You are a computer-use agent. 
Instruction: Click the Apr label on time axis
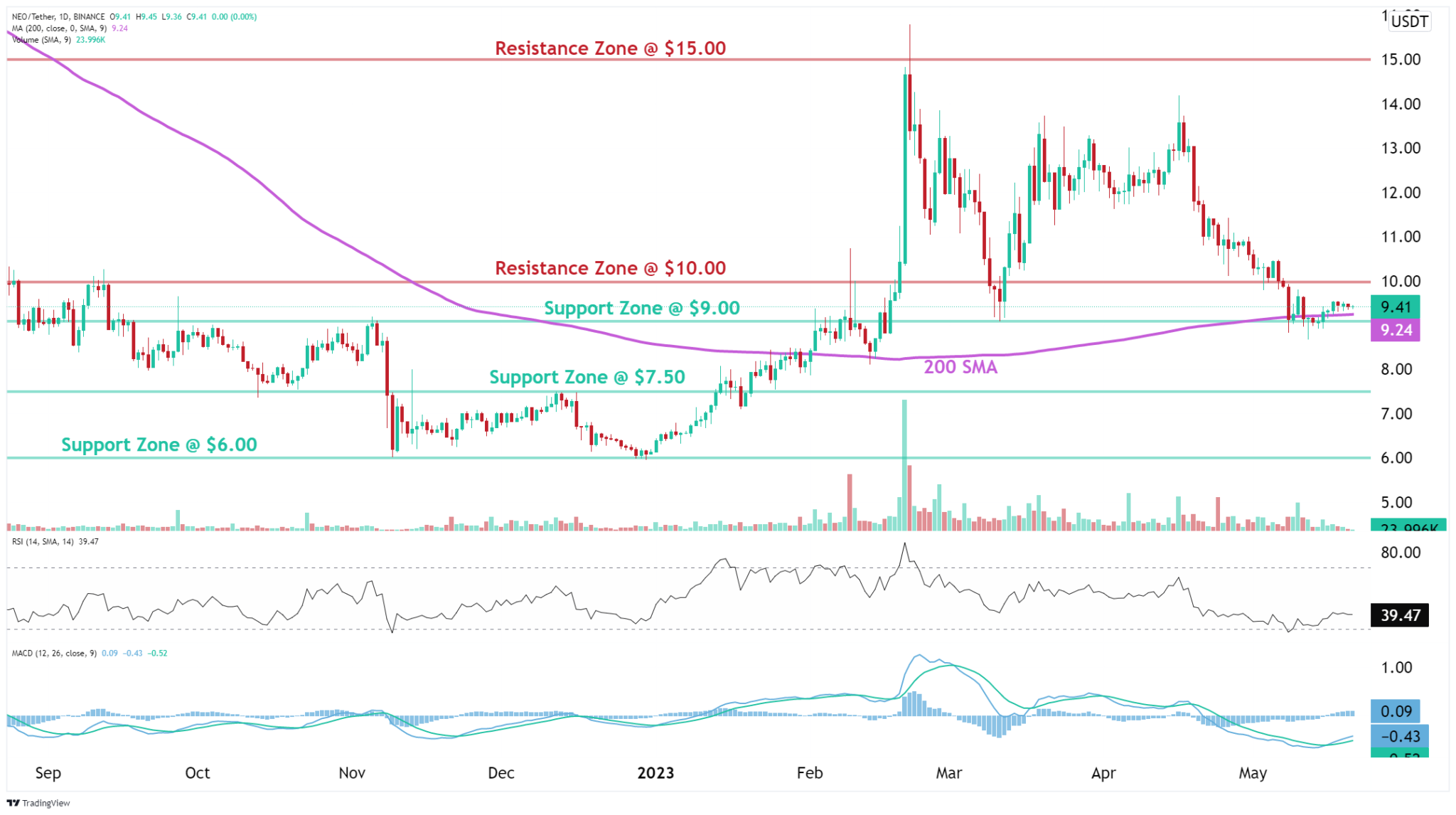[1103, 773]
